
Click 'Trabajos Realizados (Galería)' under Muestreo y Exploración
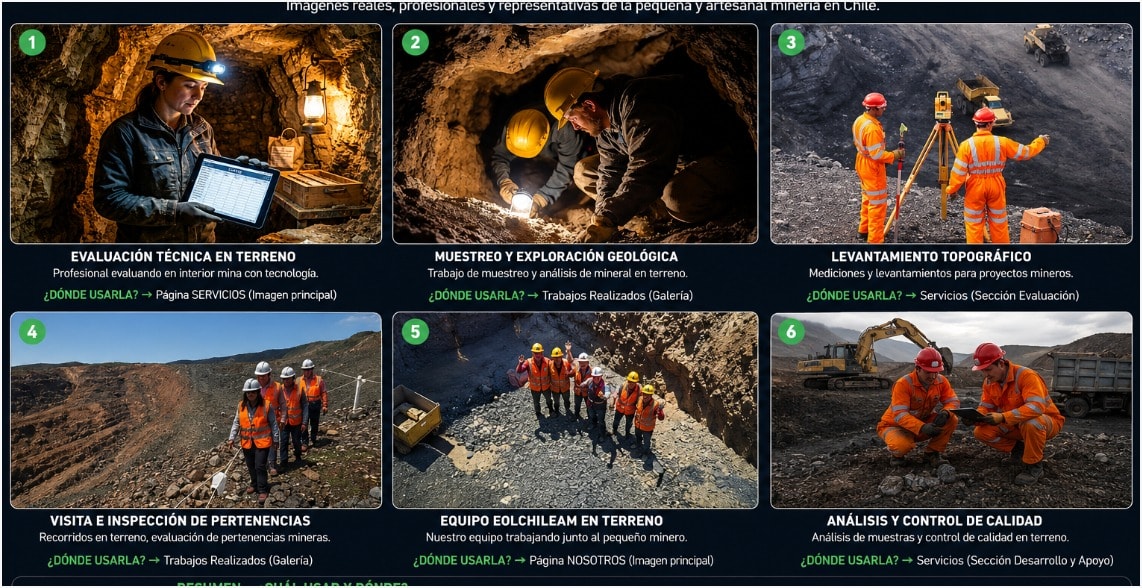(x=618, y=295)
